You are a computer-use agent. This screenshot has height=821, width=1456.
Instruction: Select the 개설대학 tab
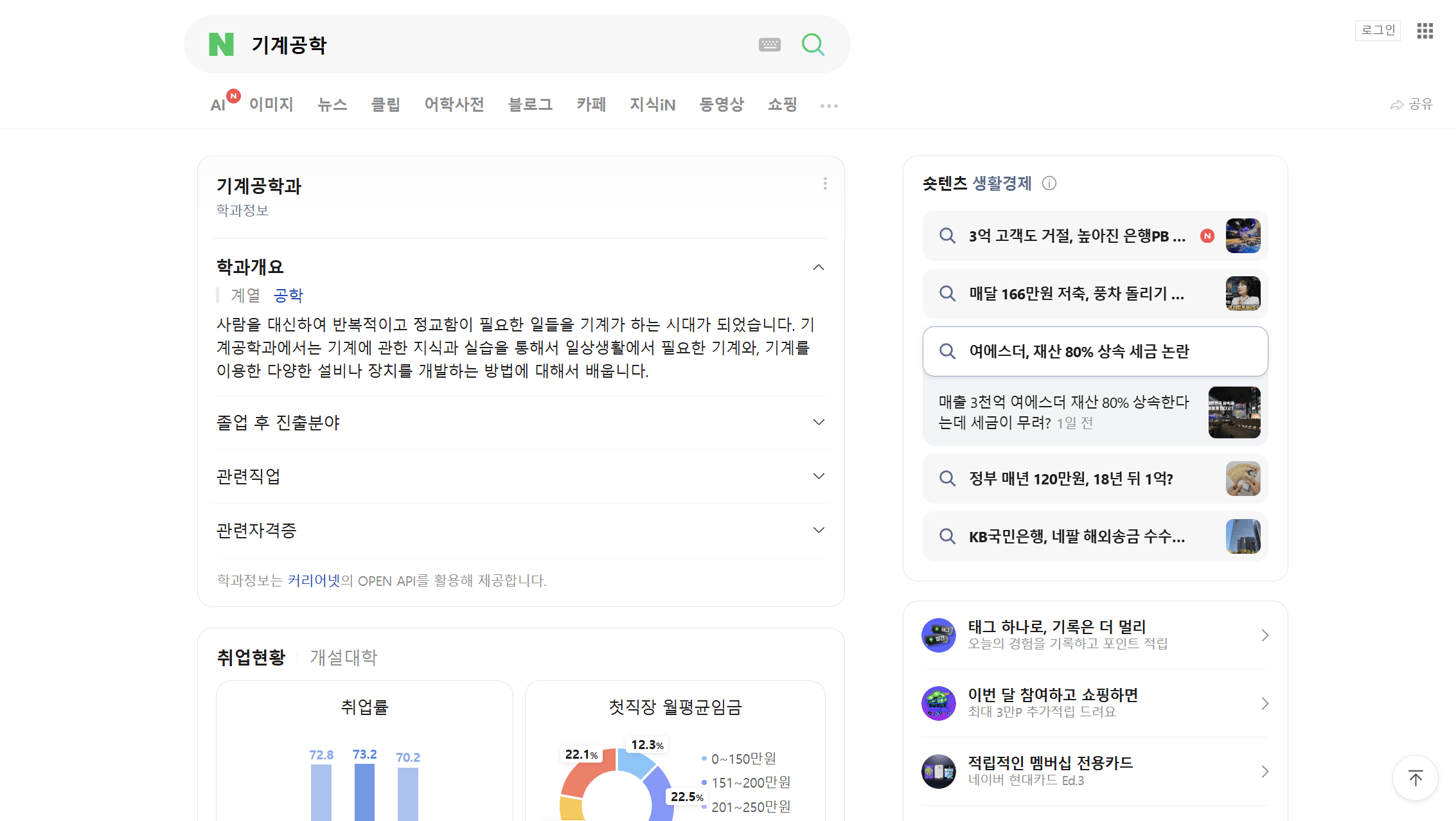point(344,657)
